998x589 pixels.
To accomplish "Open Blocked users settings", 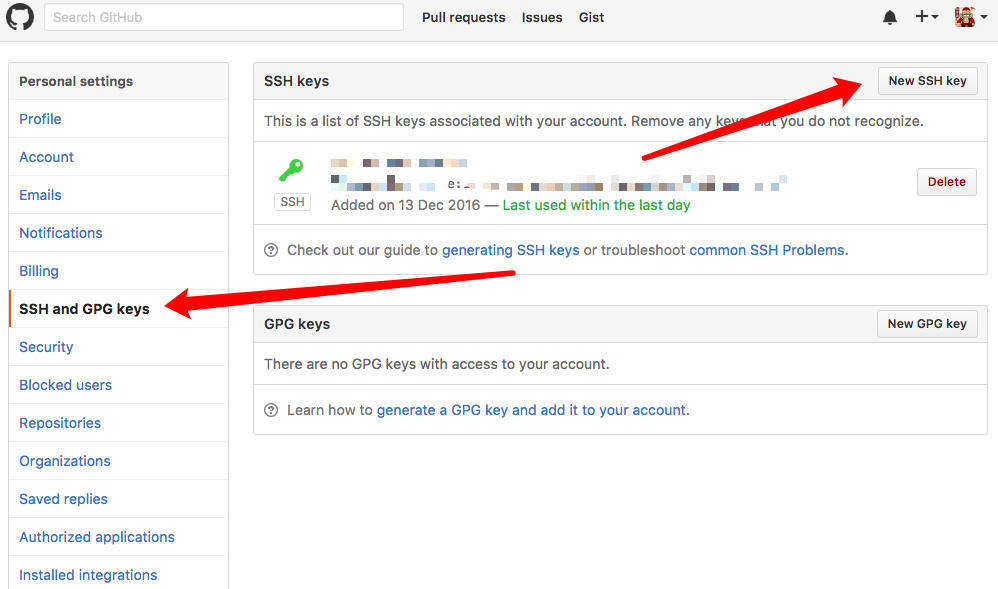I will pyautogui.click(x=118, y=385).
